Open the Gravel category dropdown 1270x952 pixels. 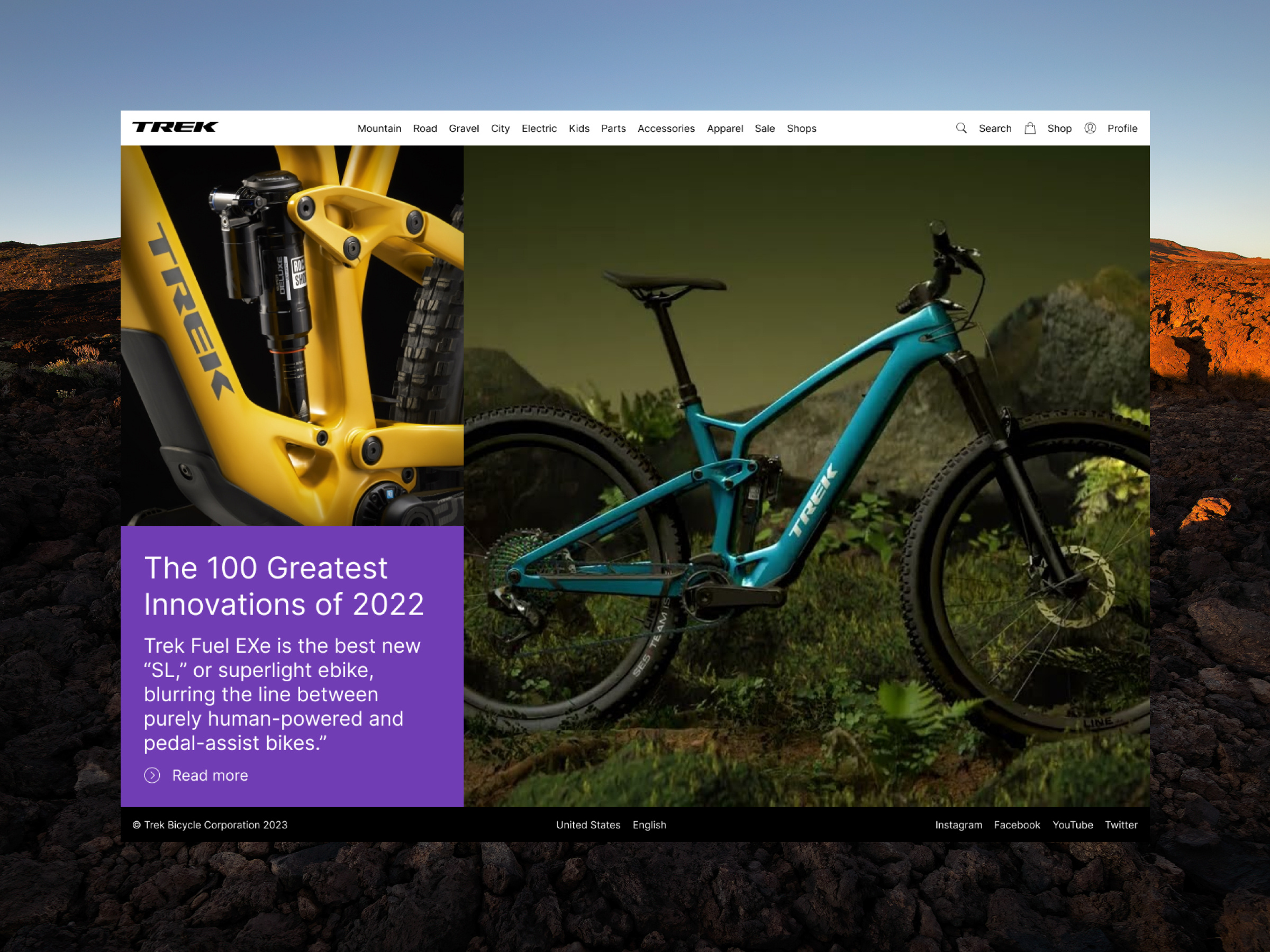click(x=463, y=128)
